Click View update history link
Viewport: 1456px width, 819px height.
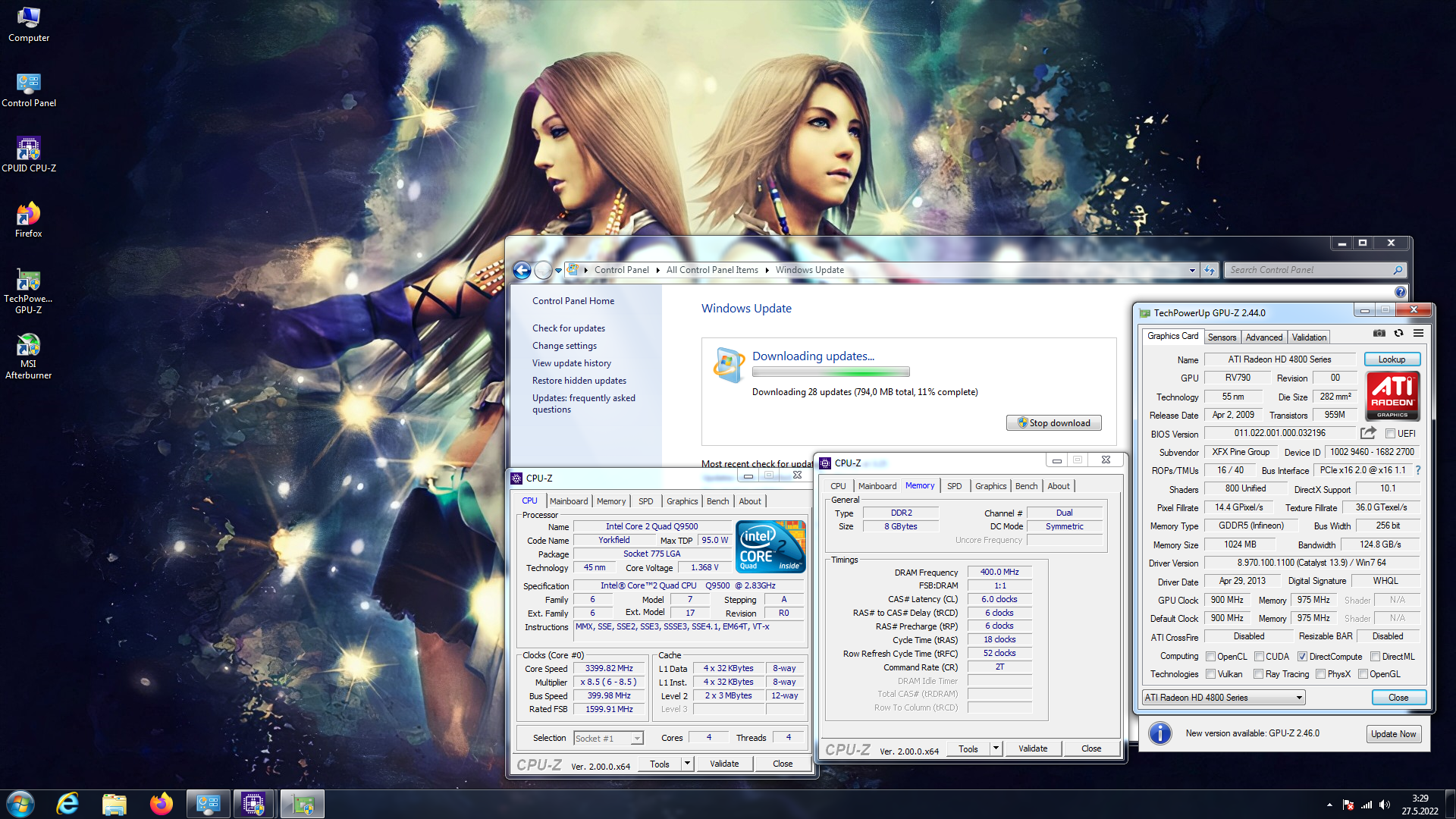(x=571, y=363)
